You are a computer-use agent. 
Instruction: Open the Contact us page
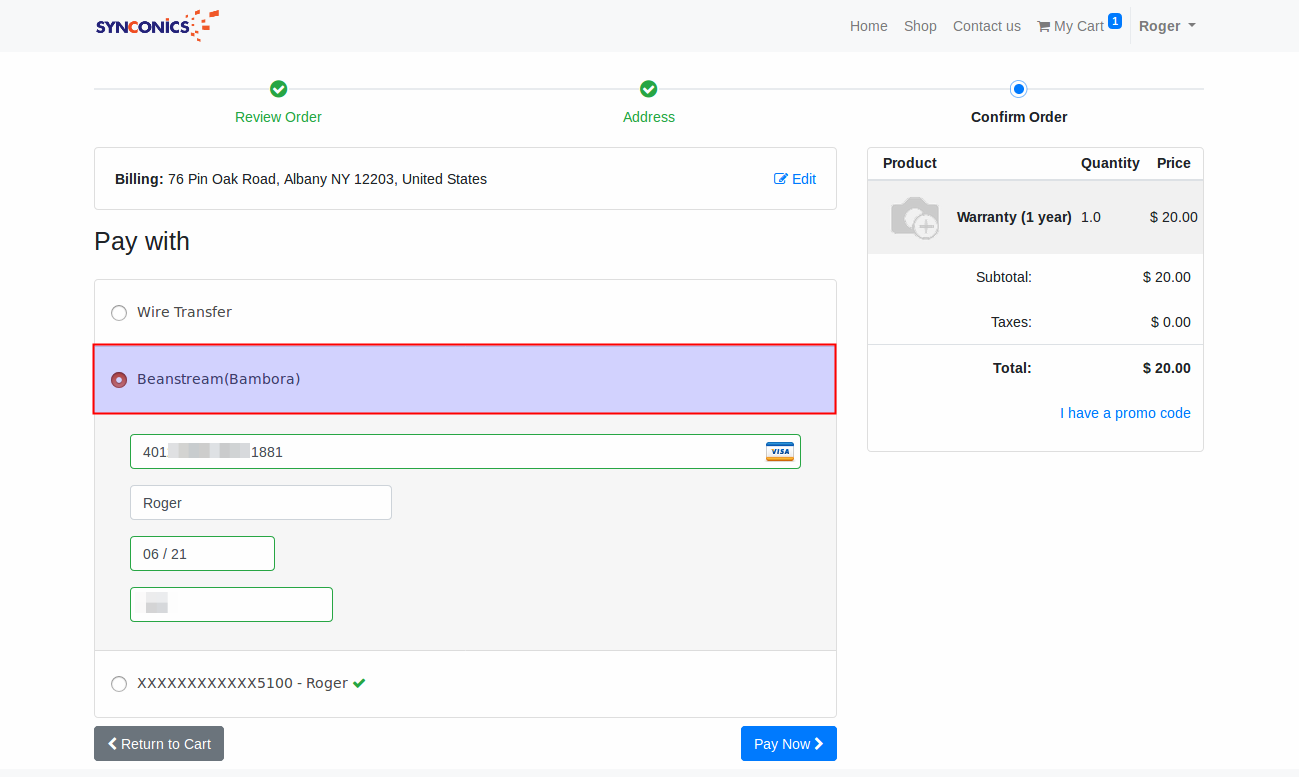click(x=986, y=26)
